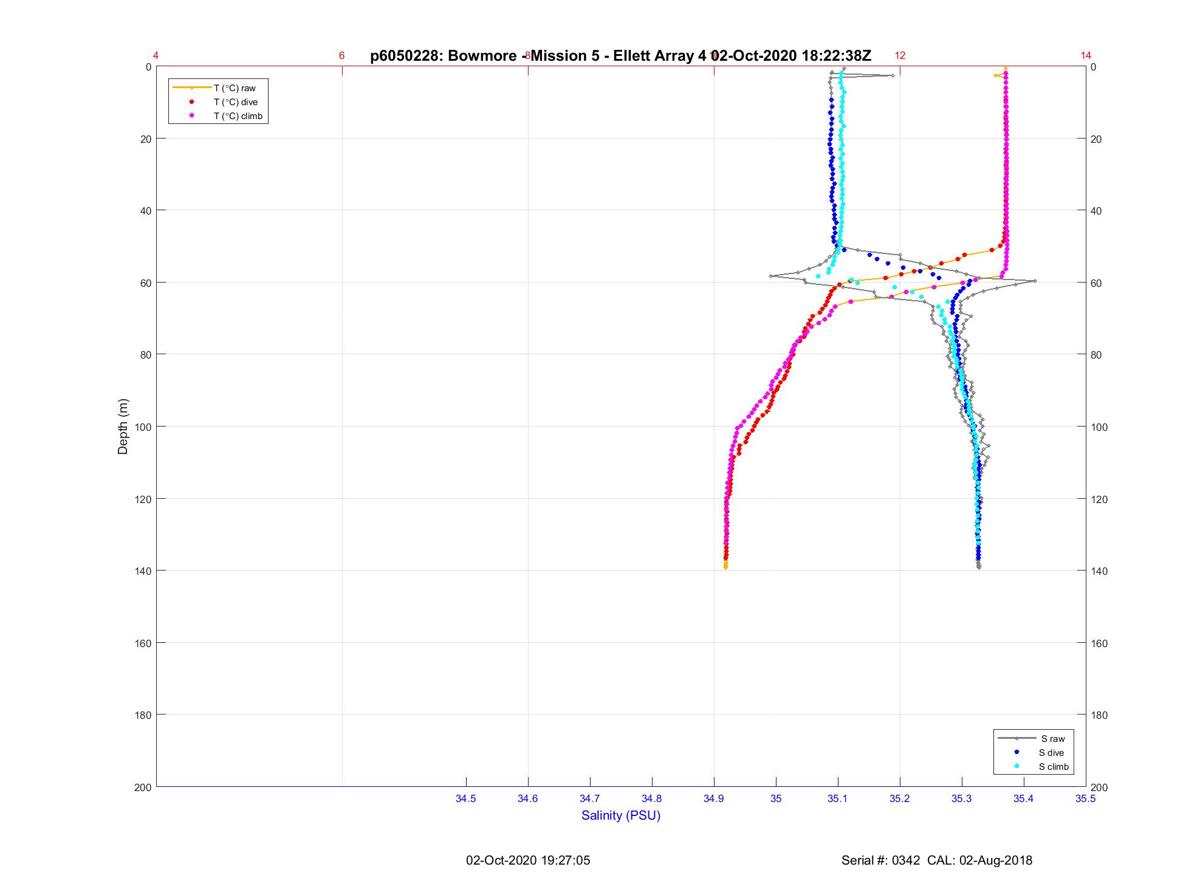Select 'T (°C) raw' legend entry
Image resolution: width=1200 pixels, height=885 pixels.
[234, 88]
